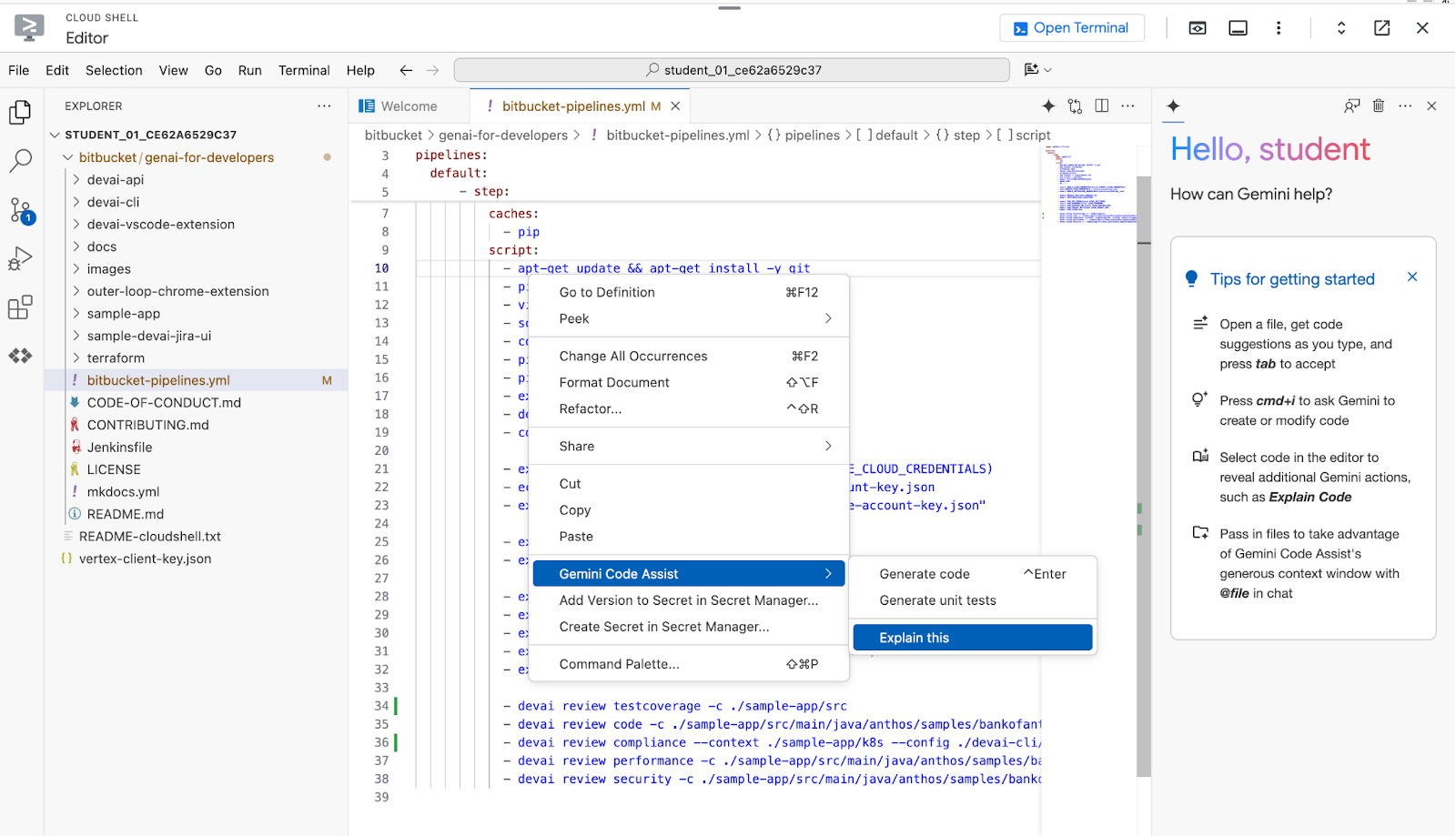Click the split editor icon
This screenshot has width=1456, height=836.
pyautogui.click(x=1102, y=106)
